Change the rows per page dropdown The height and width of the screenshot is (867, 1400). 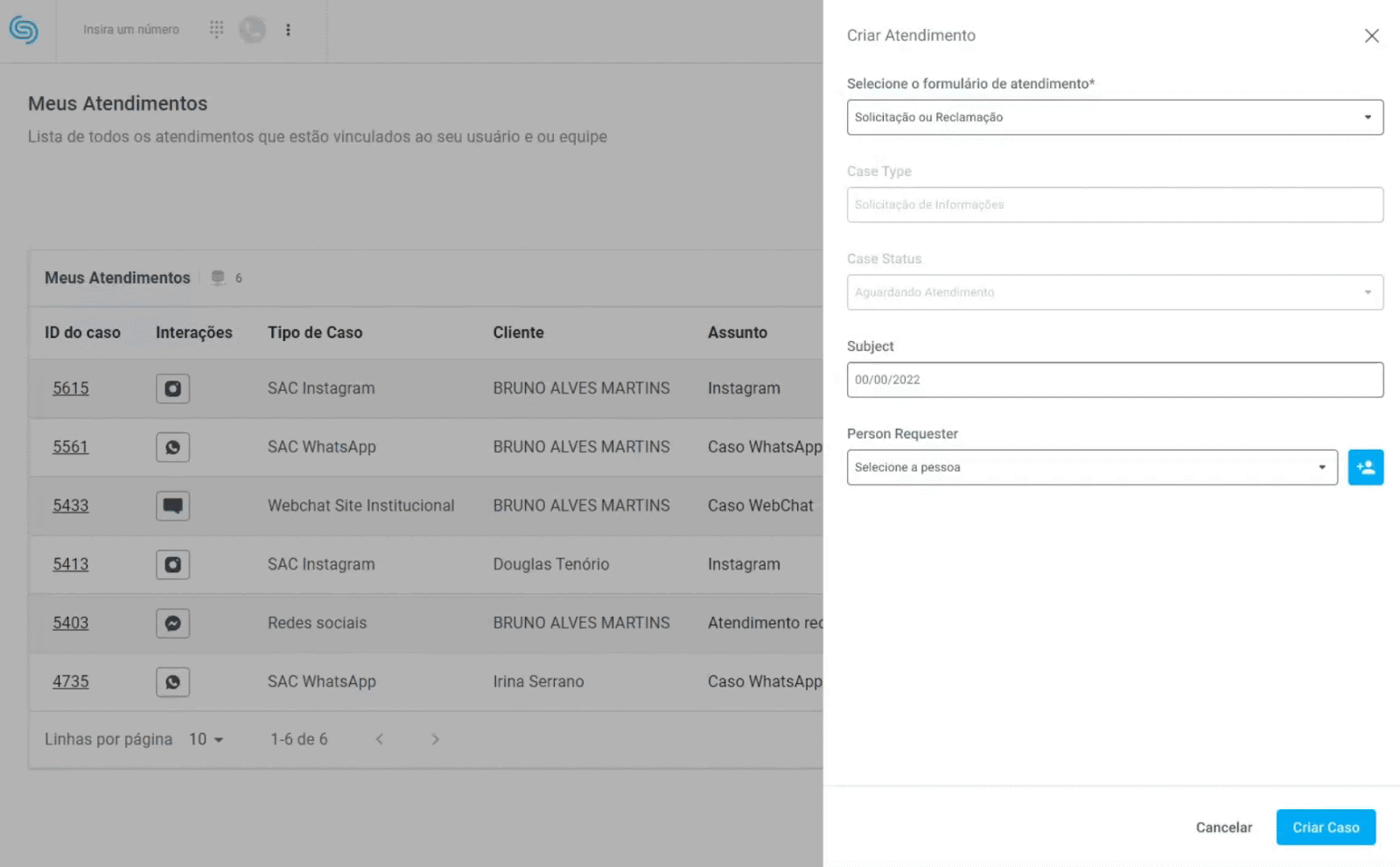click(x=206, y=739)
